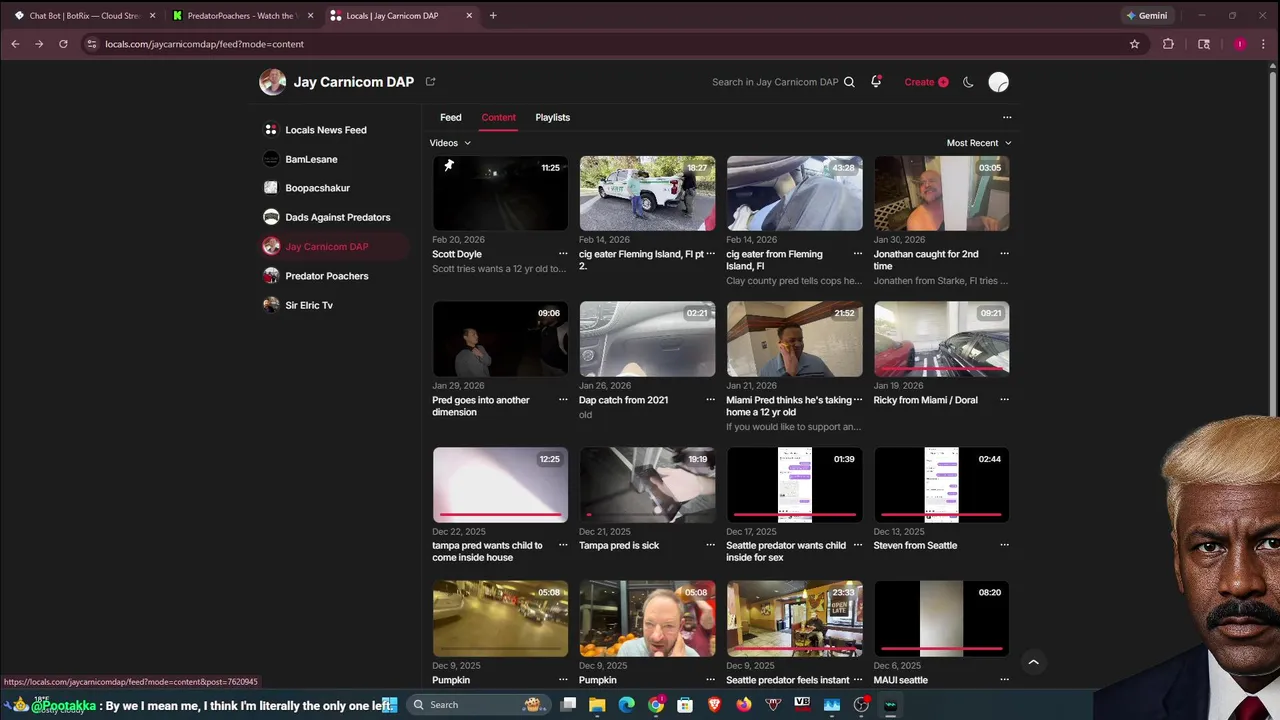Click the Create button
1280x720 pixels.
pos(926,82)
